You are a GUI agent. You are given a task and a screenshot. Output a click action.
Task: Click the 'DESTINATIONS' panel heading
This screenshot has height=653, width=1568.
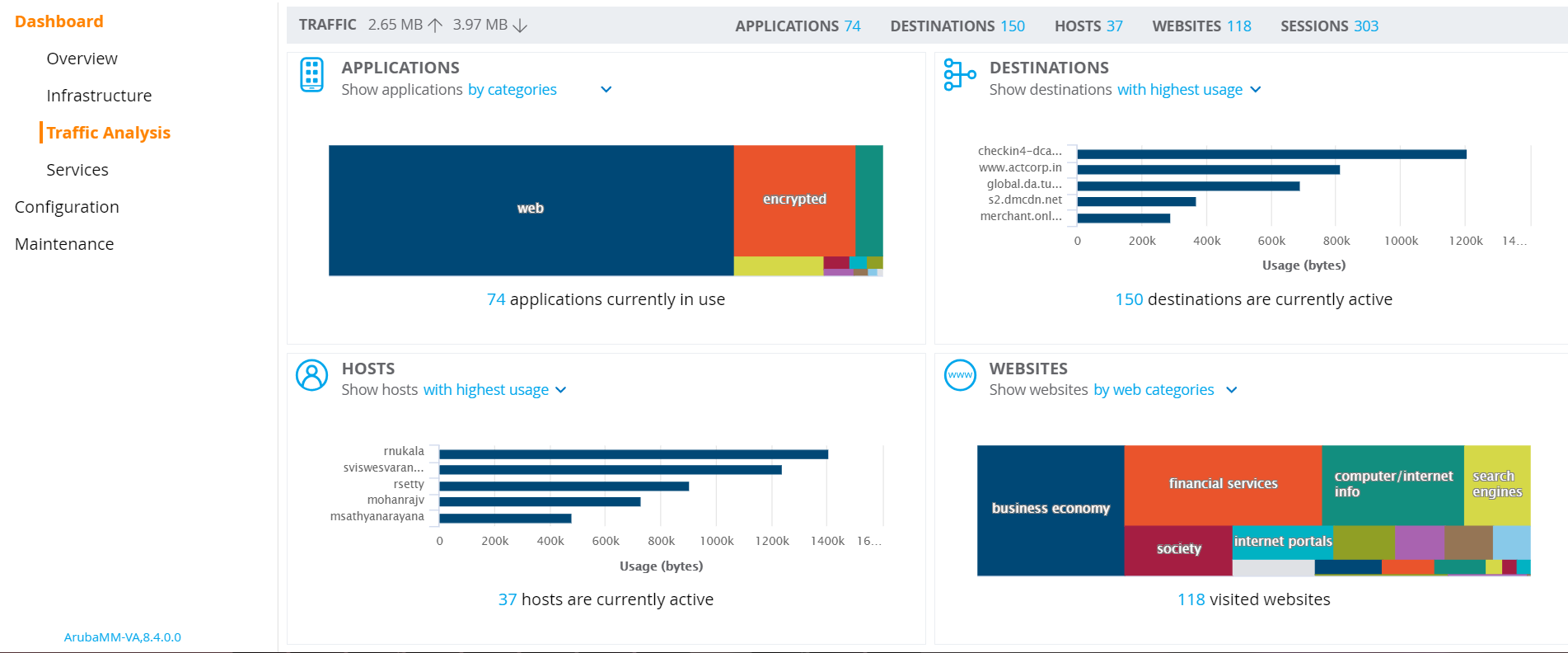point(1049,68)
